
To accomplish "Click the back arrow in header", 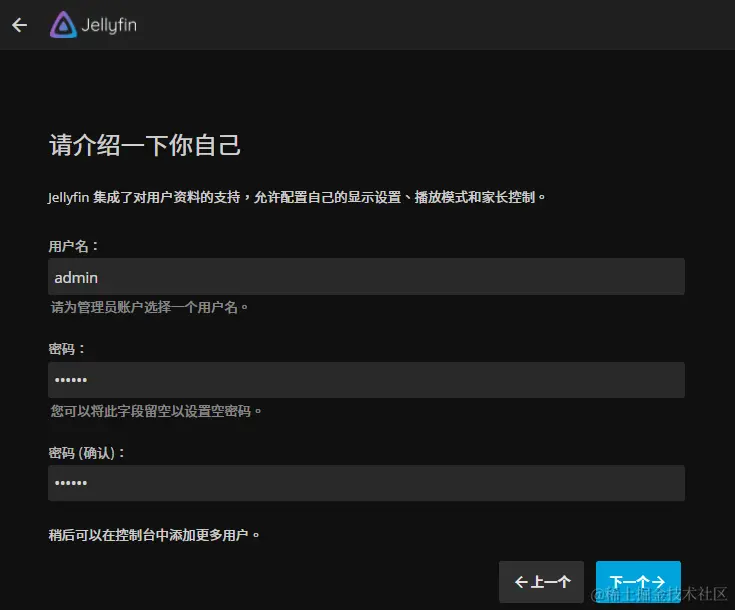I will pyautogui.click(x=19, y=25).
